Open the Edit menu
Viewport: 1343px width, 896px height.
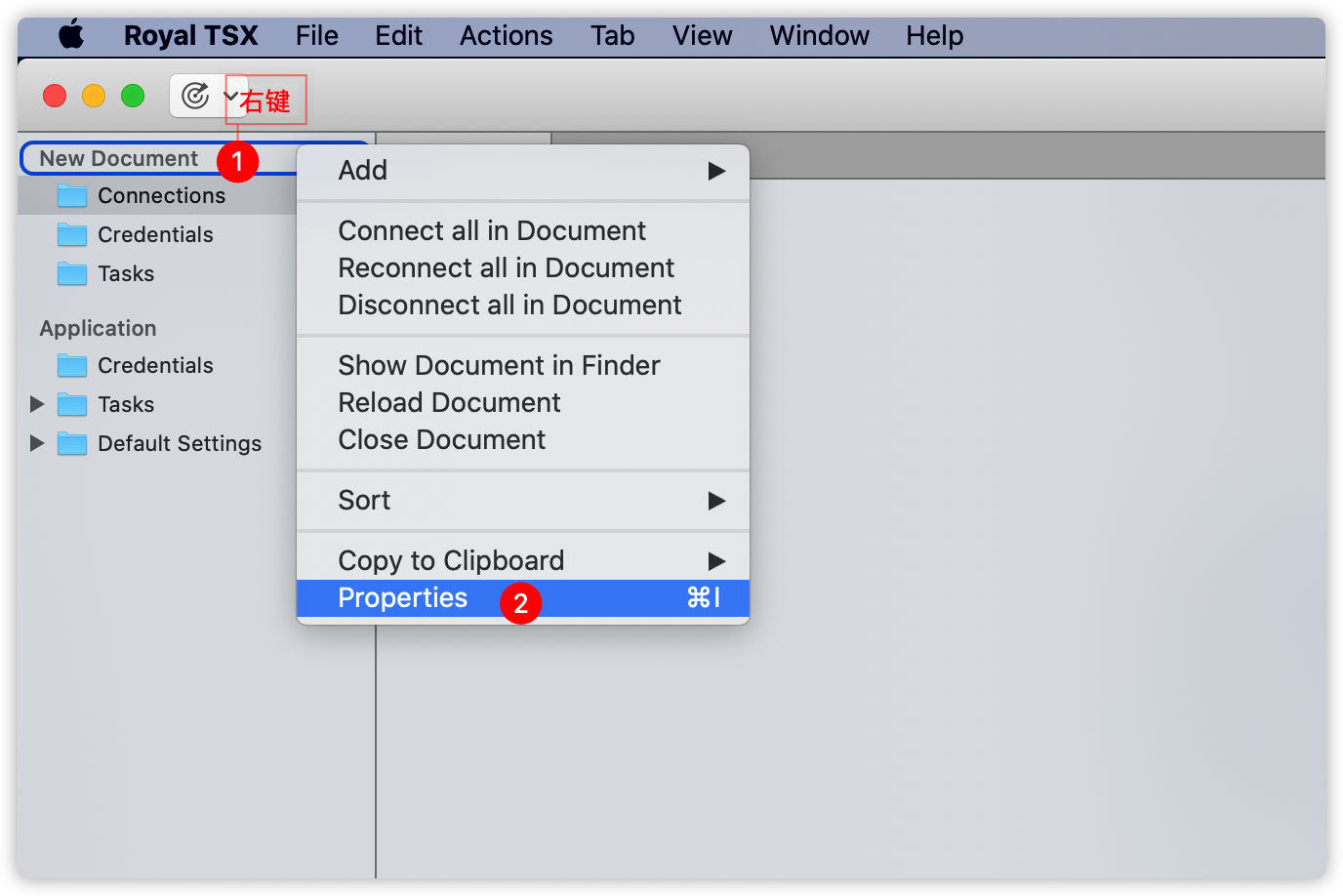coord(398,36)
